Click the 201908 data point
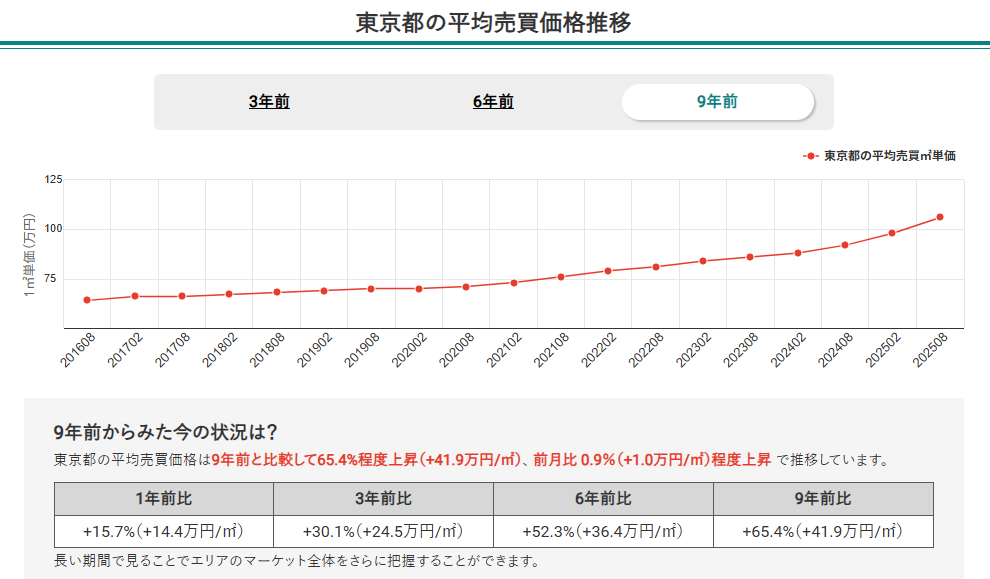 [x=371, y=289]
